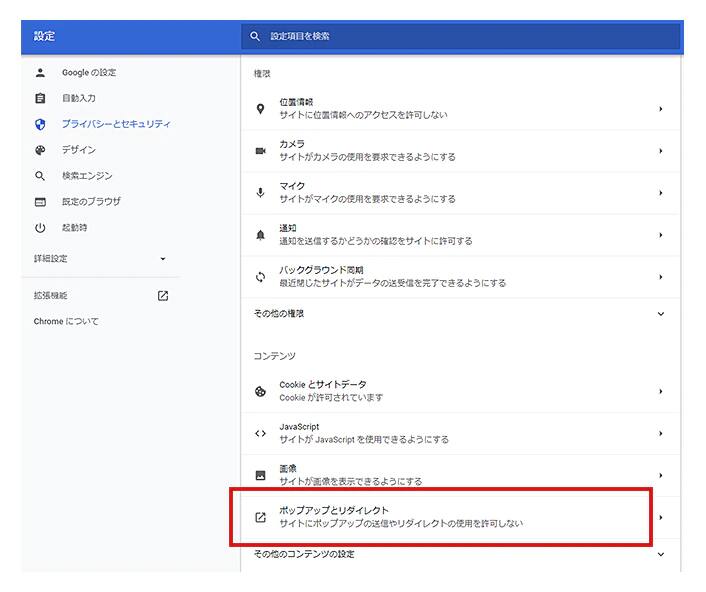Select 自動入力 in the sidebar
Image resolution: width=706 pixels, height=592 pixels.
[79, 98]
